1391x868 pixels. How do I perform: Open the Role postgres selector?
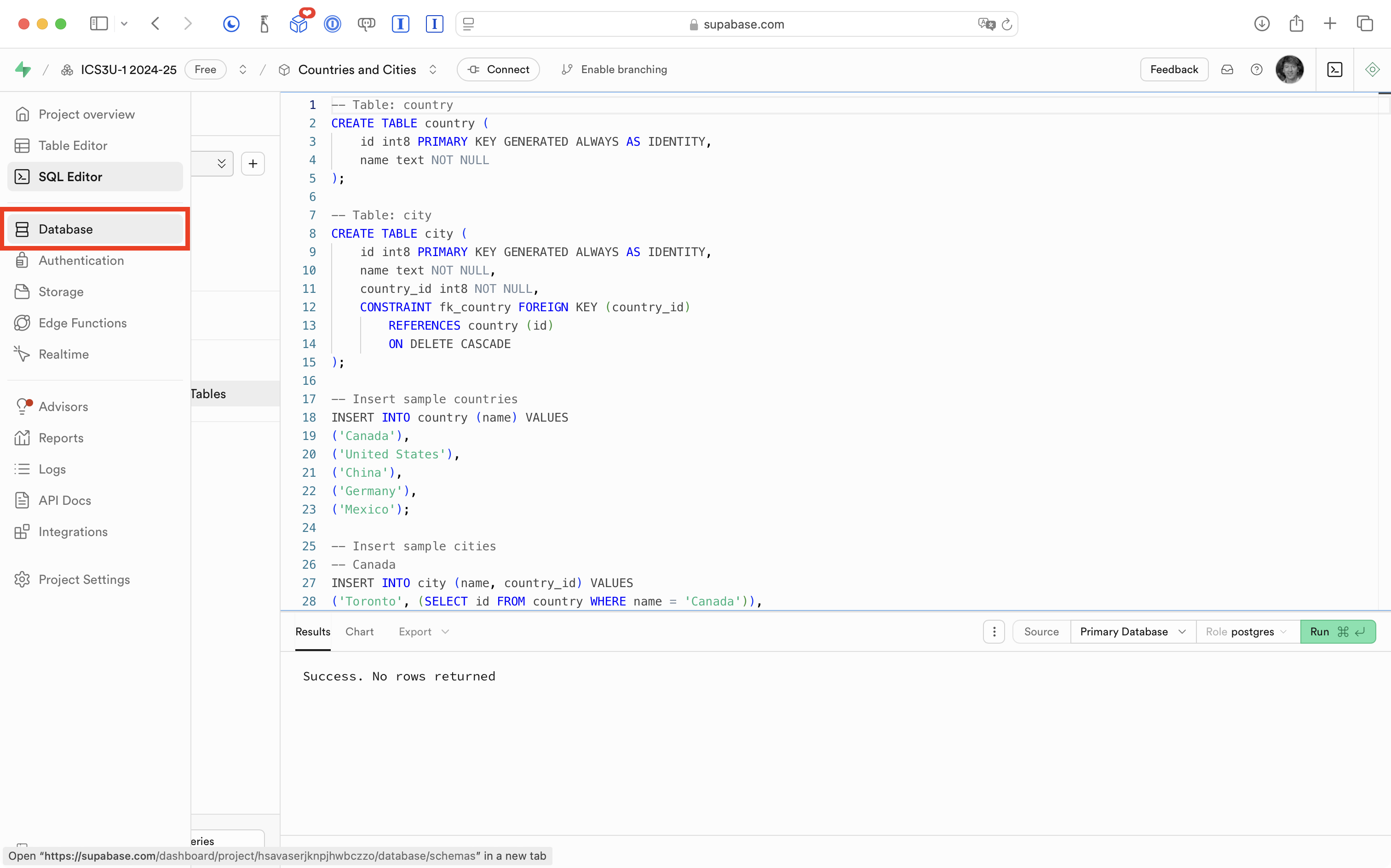pyautogui.click(x=1247, y=632)
